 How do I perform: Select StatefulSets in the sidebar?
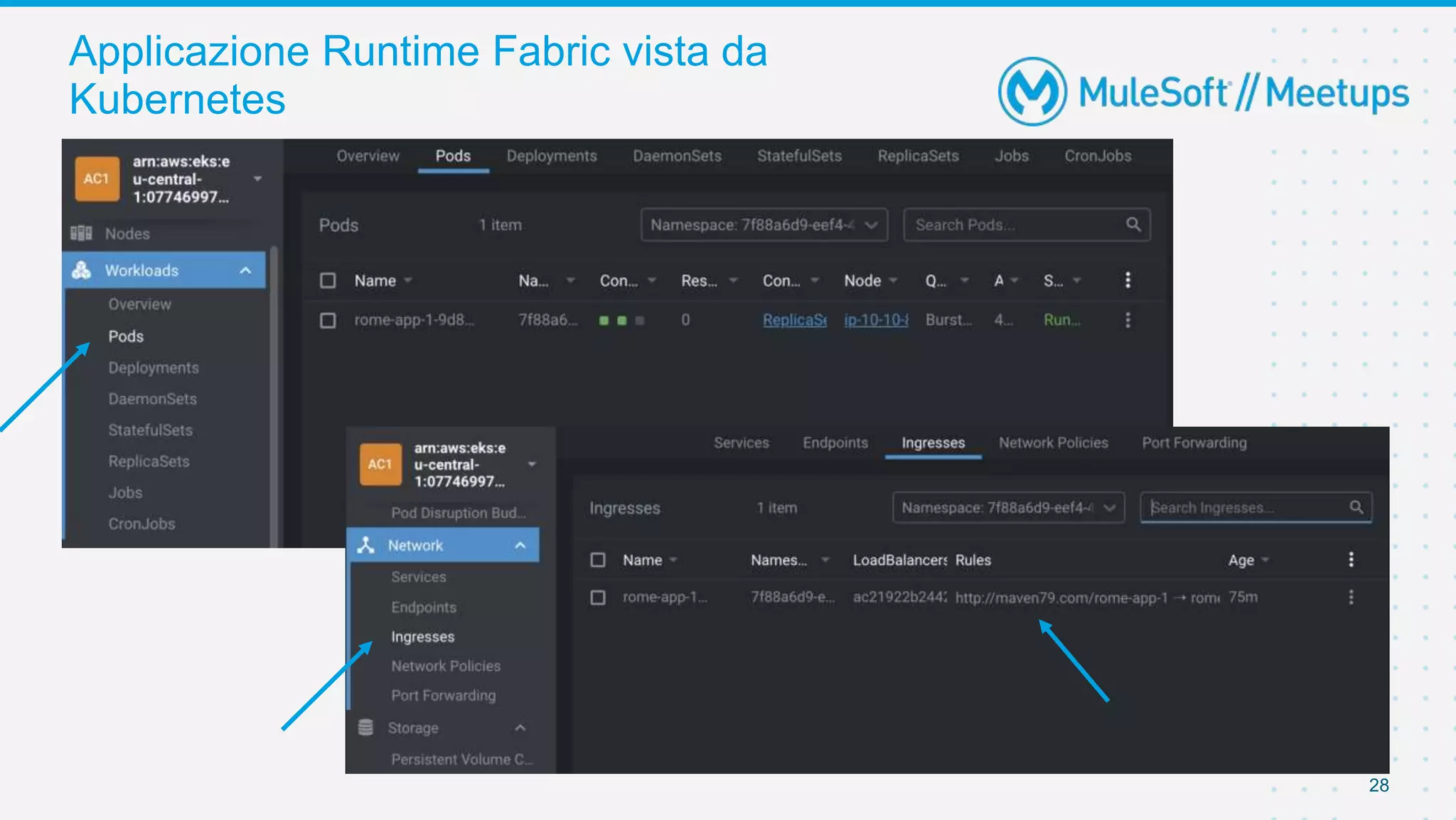pyautogui.click(x=150, y=430)
